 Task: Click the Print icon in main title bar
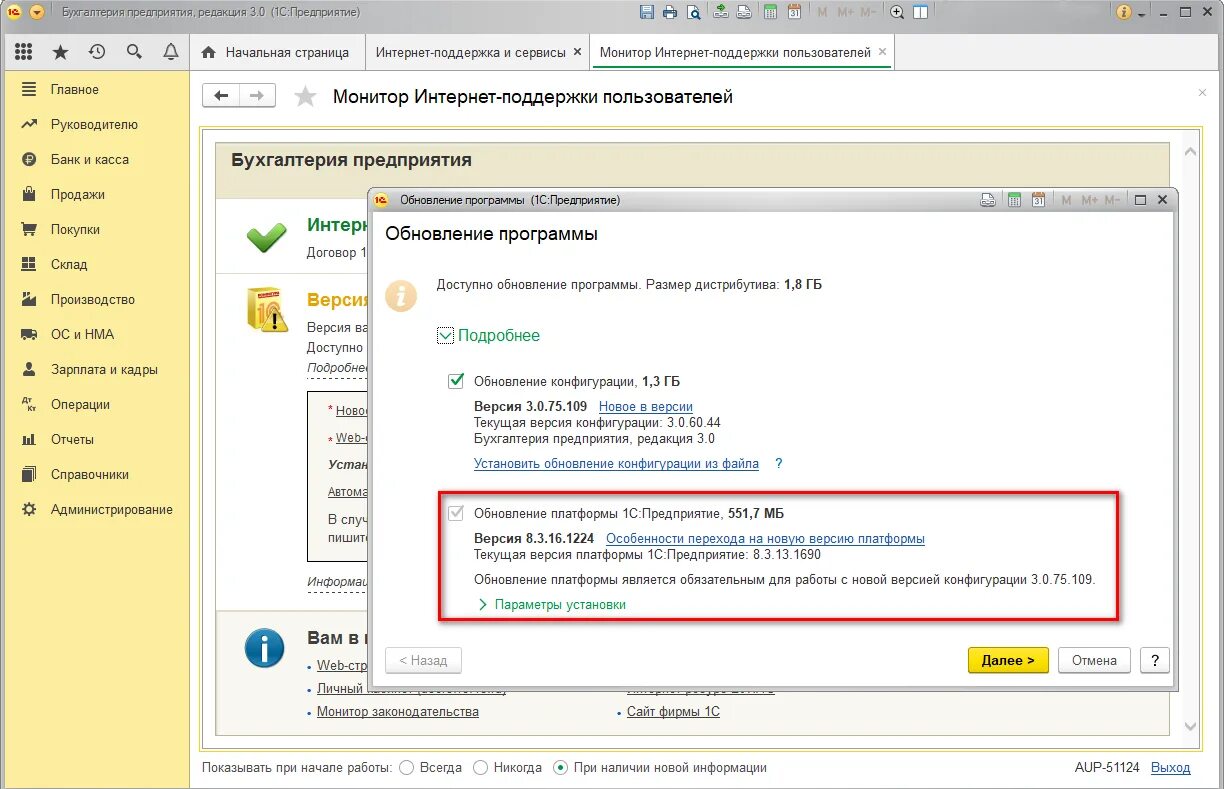[x=670, y=12]
